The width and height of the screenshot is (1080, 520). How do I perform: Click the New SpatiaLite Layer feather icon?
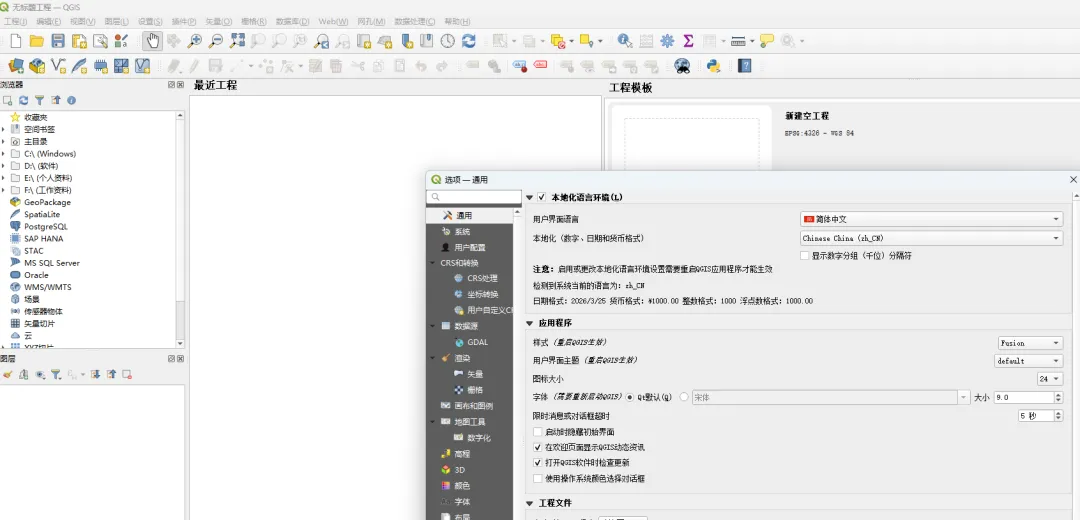pyautogui.click(x=79, y=66)
